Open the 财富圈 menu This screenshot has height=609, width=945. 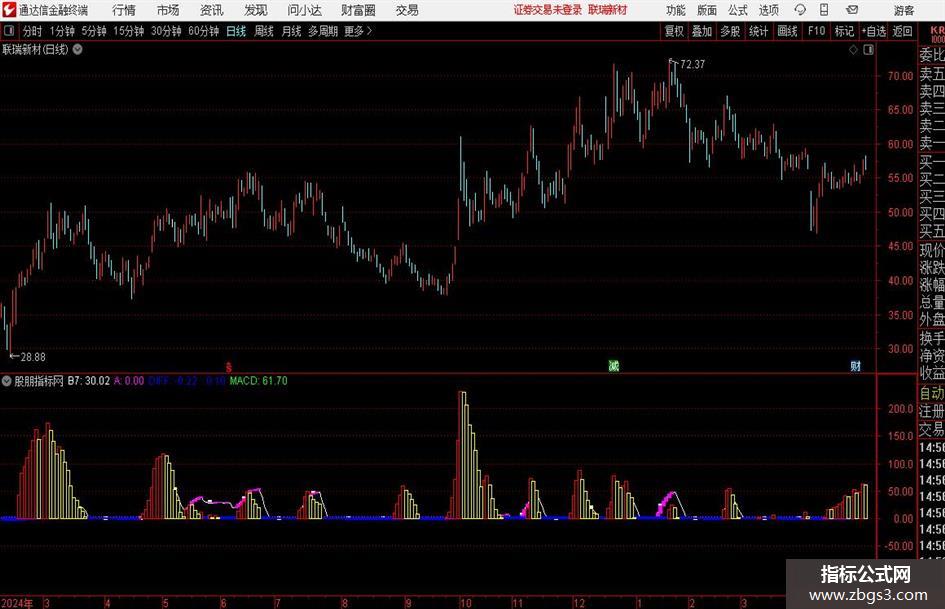click(358, 10)
